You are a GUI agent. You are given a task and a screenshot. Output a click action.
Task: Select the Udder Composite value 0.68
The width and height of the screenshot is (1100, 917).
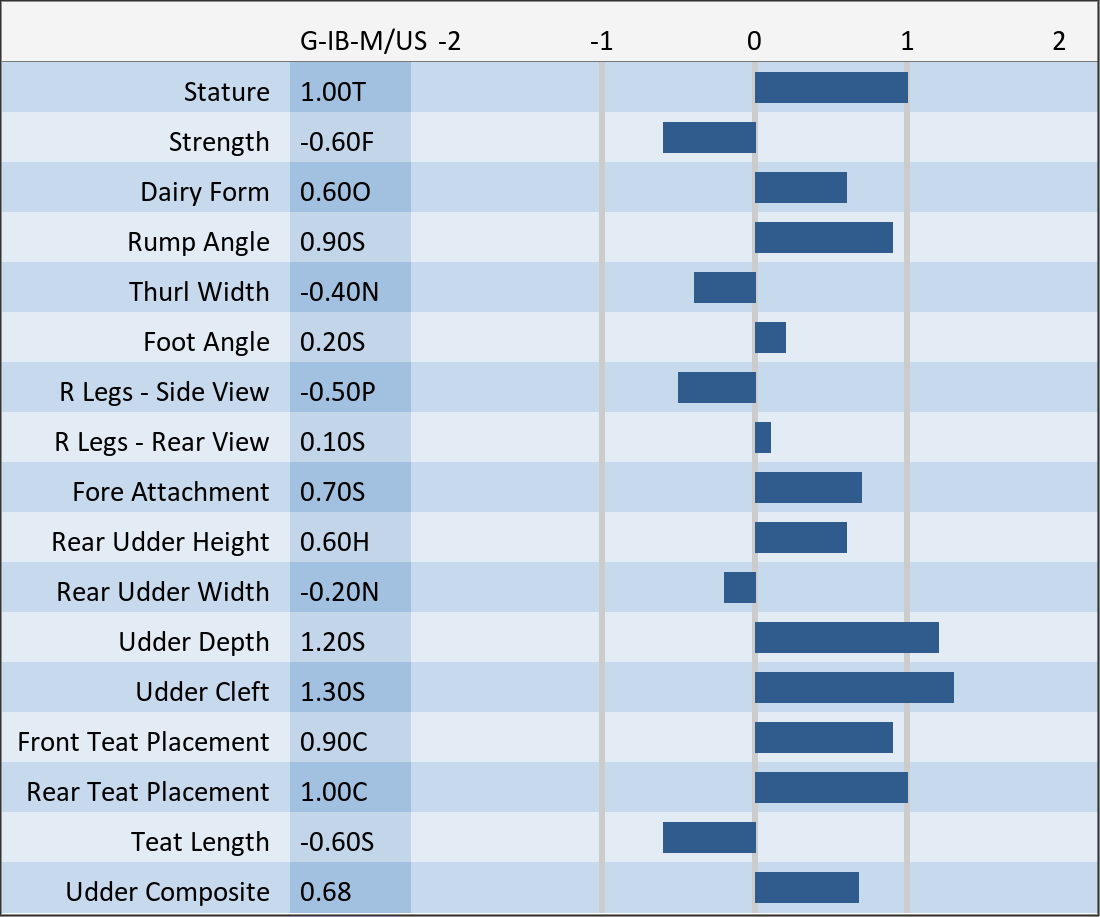point(326,892)
